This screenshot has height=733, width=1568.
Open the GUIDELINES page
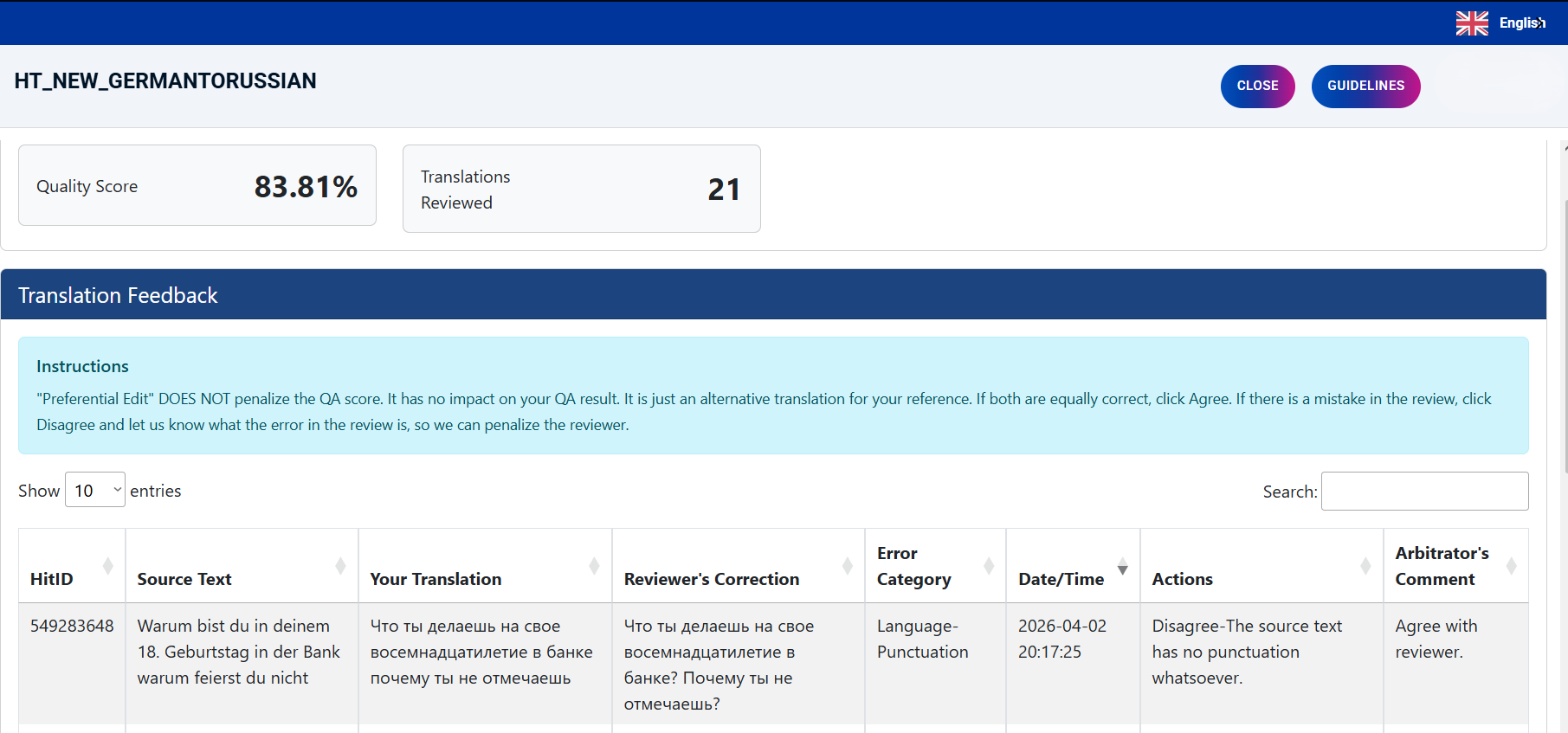[x=1365, y=86]
